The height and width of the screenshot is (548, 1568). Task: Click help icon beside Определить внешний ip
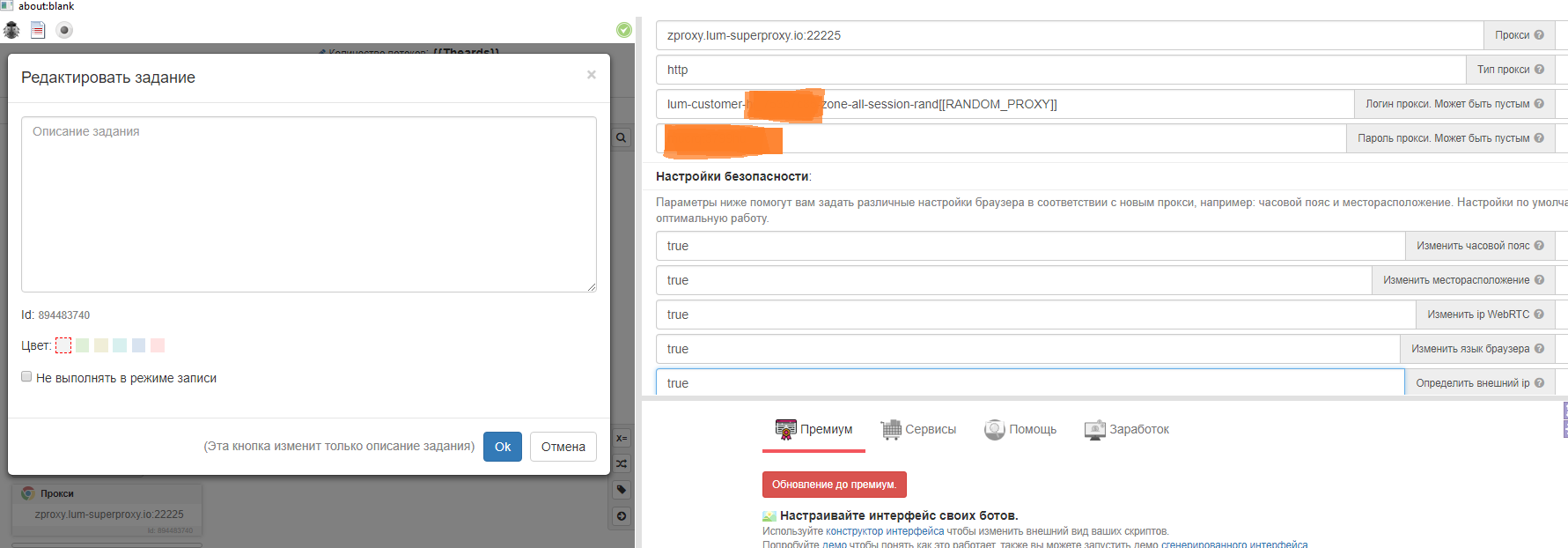click(x=1539, y=383)
